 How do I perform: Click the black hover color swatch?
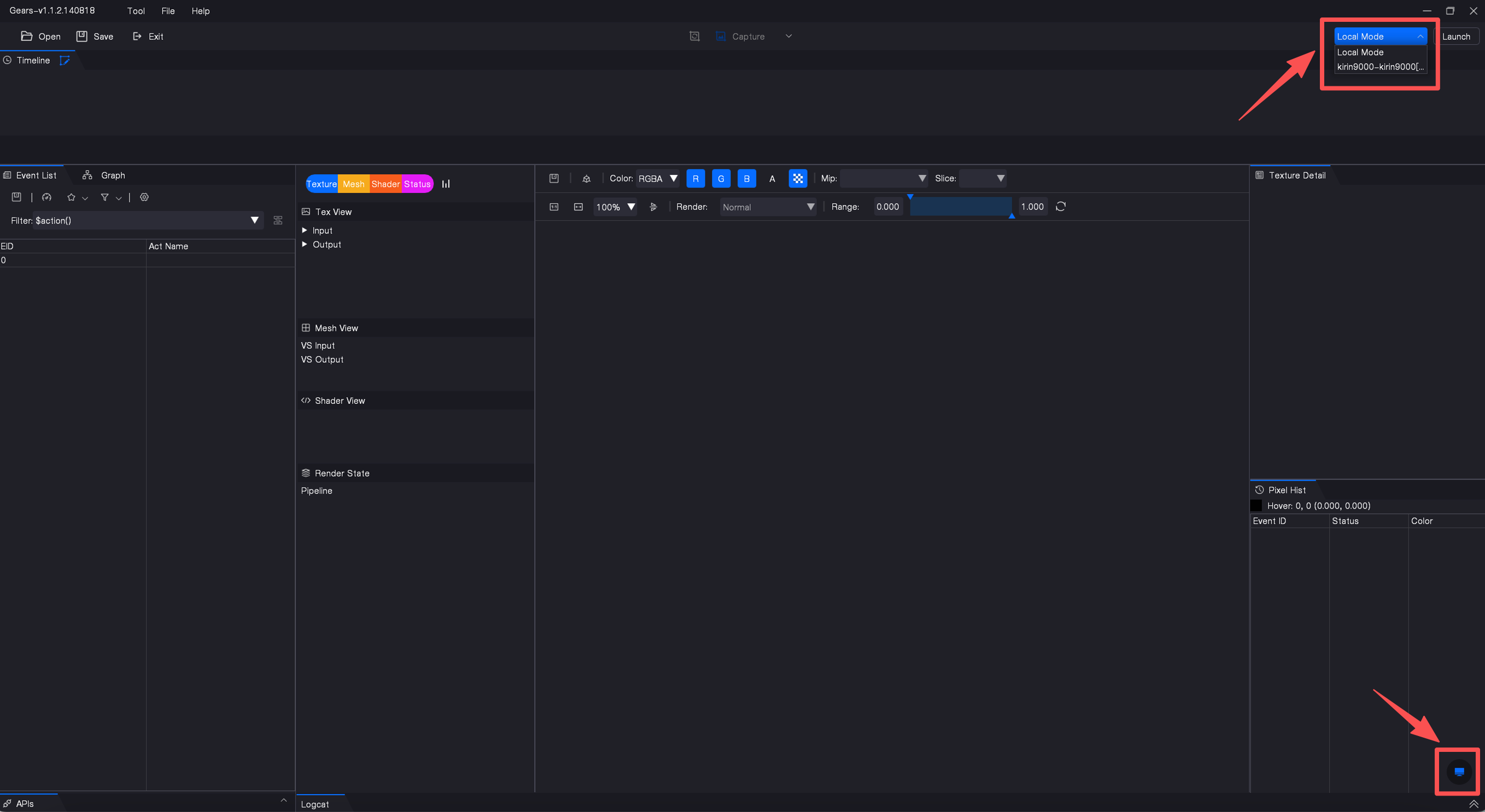[1256, 506]
